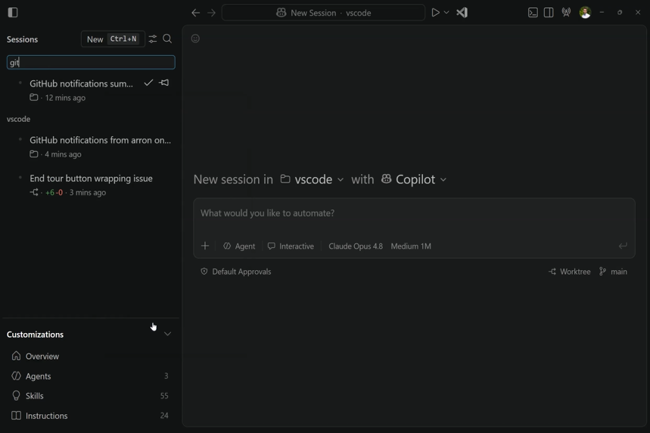Screen dimensions: 650x433
Task: Open the Agents customizations item
Action: pyautogui.click(x=90, y=376)
